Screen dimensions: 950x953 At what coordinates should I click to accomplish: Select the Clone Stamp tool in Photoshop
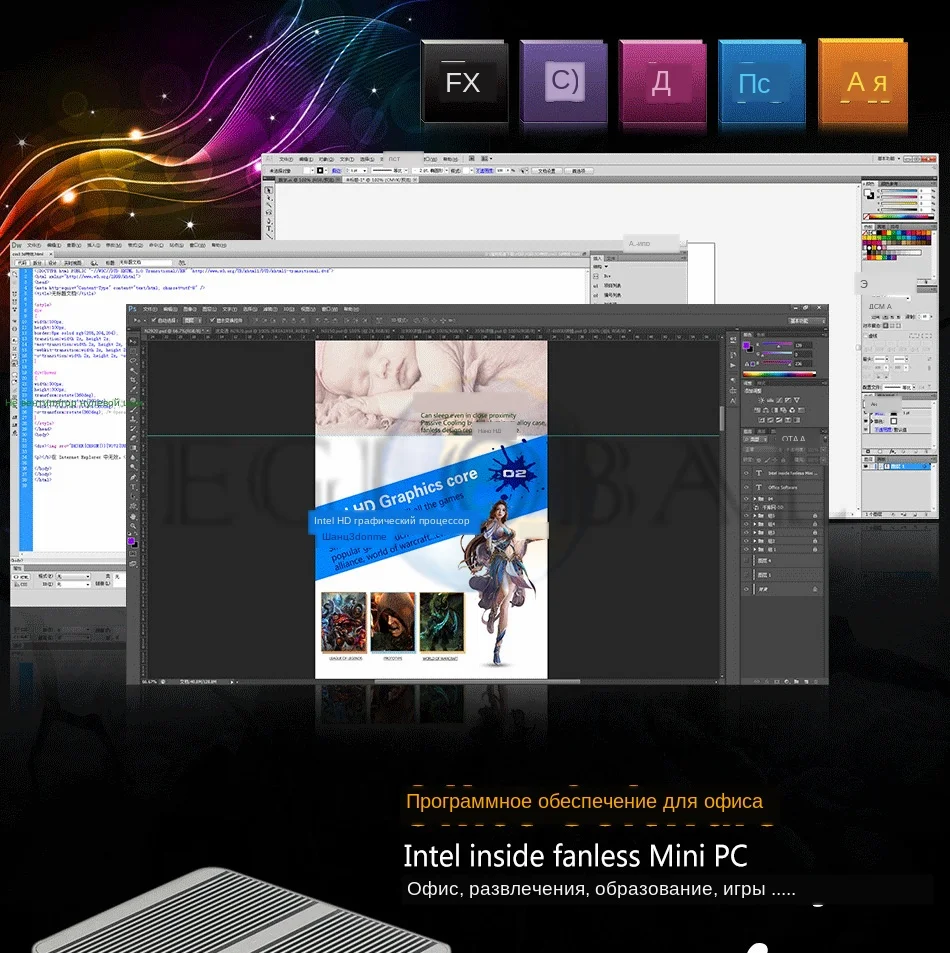pos(133,419)
